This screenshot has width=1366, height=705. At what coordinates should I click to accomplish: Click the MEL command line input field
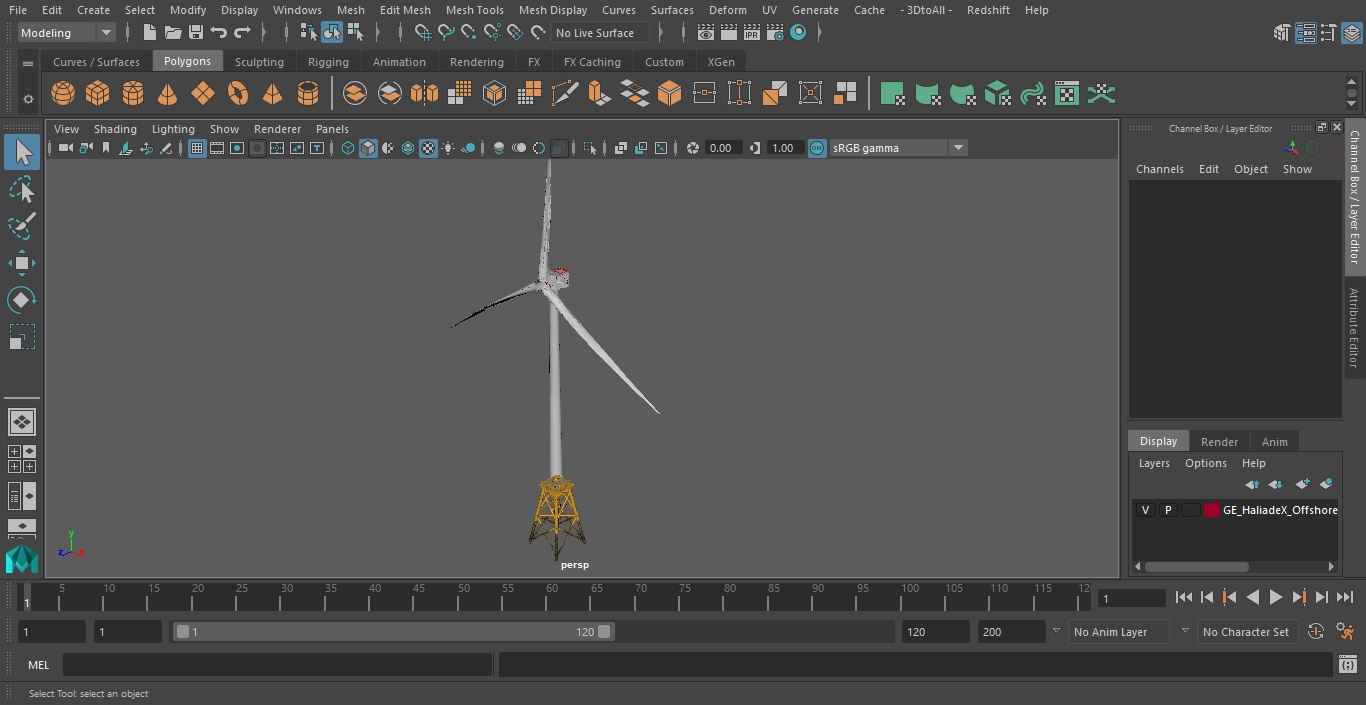point(277,665)
